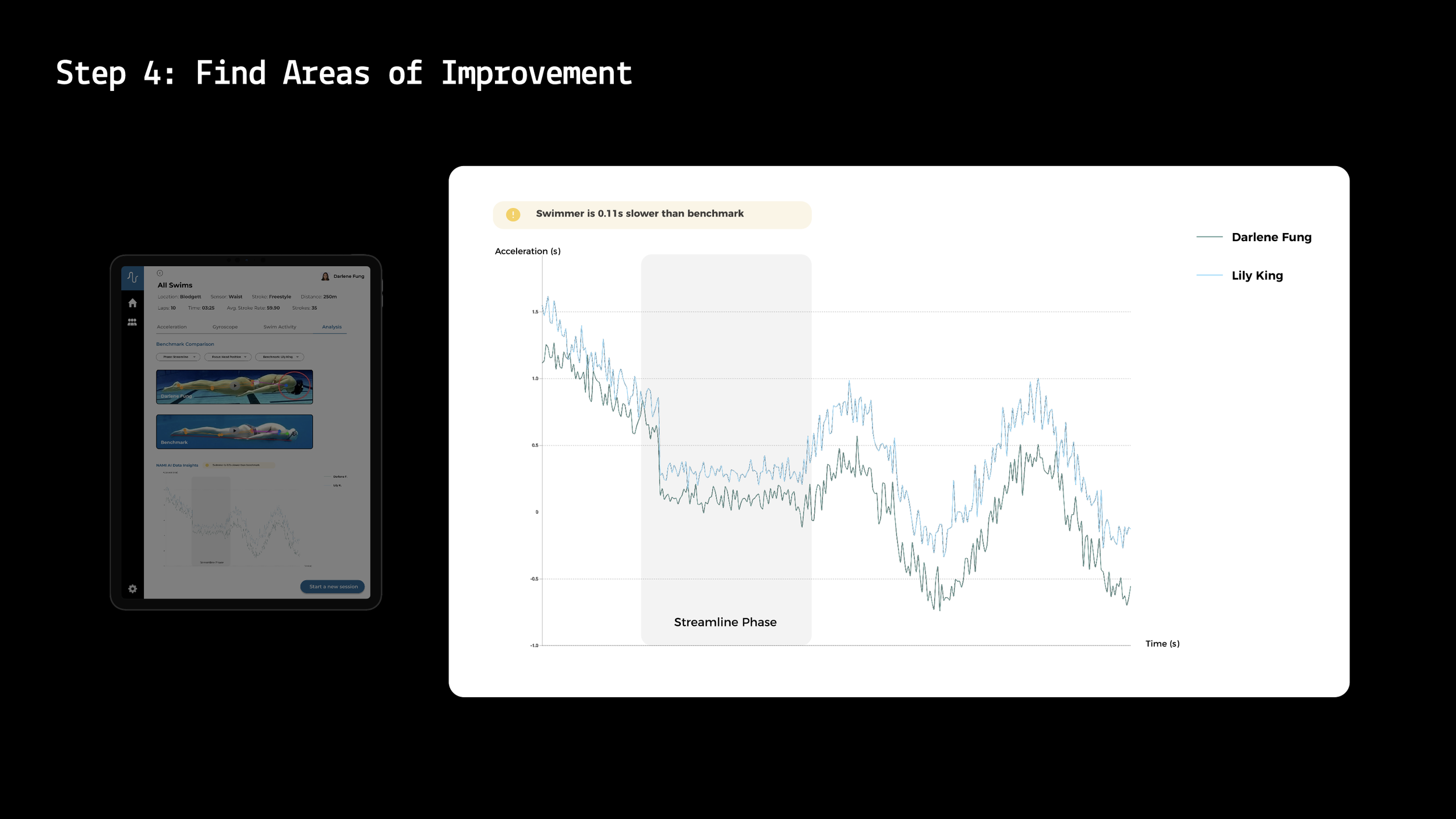1456x819 pixels.
Task: Click the Benchmark video thumbnail label
Action: coord(174,442)
